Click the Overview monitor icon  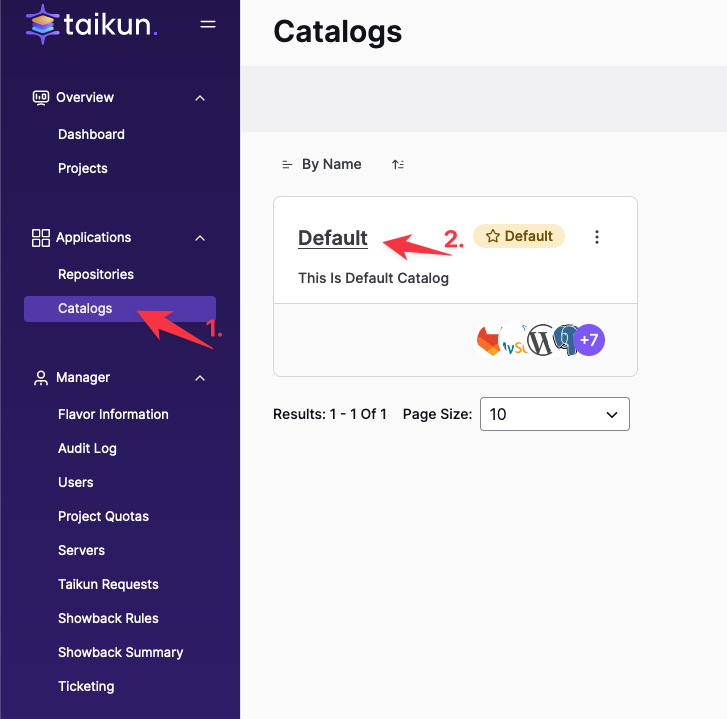[40, 98]
